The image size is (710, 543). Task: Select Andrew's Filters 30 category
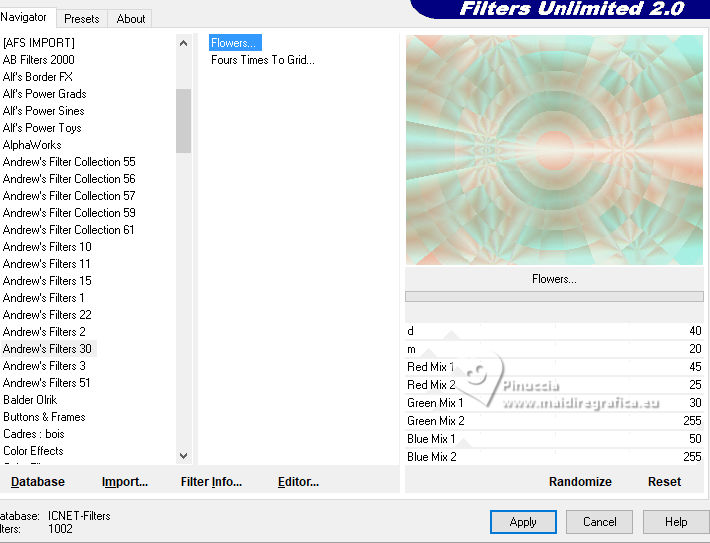(x=47, y=349)
